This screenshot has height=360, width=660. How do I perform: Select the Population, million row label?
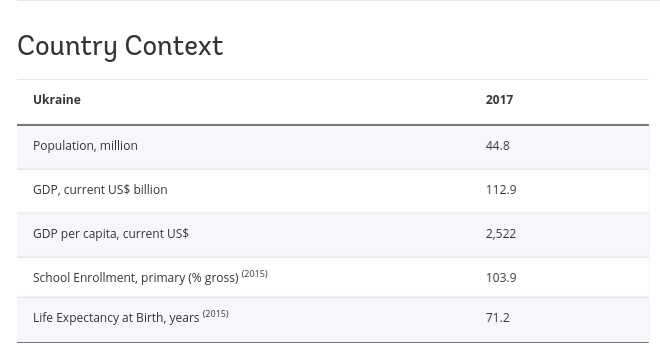click(85, 146)
